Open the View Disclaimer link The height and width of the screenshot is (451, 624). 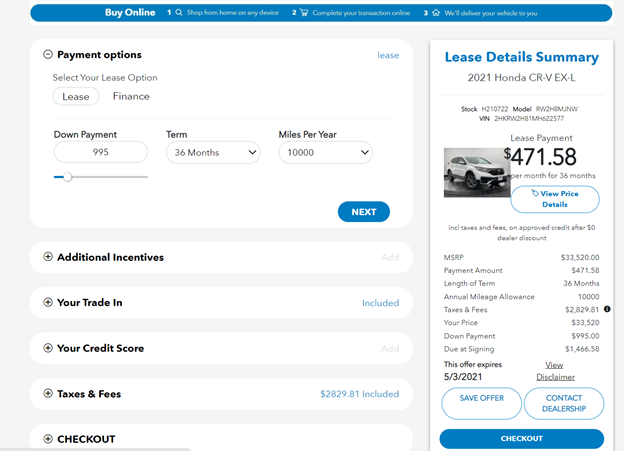pos(555,371)
